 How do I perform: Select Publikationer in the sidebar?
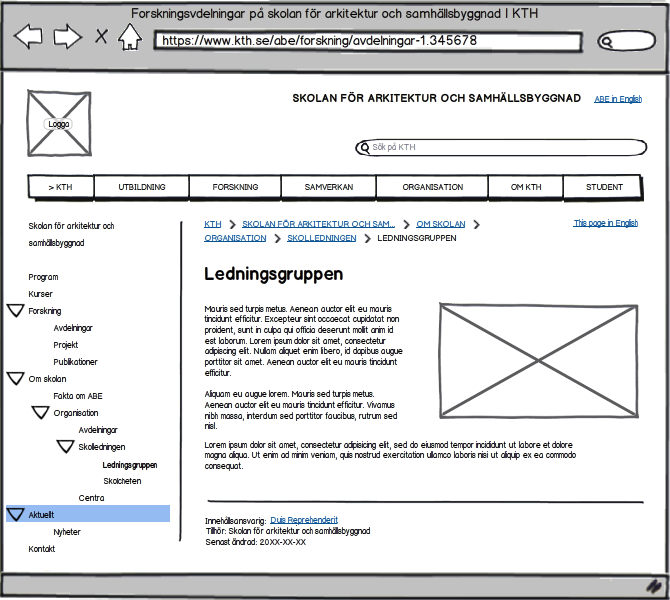(76, 362)
